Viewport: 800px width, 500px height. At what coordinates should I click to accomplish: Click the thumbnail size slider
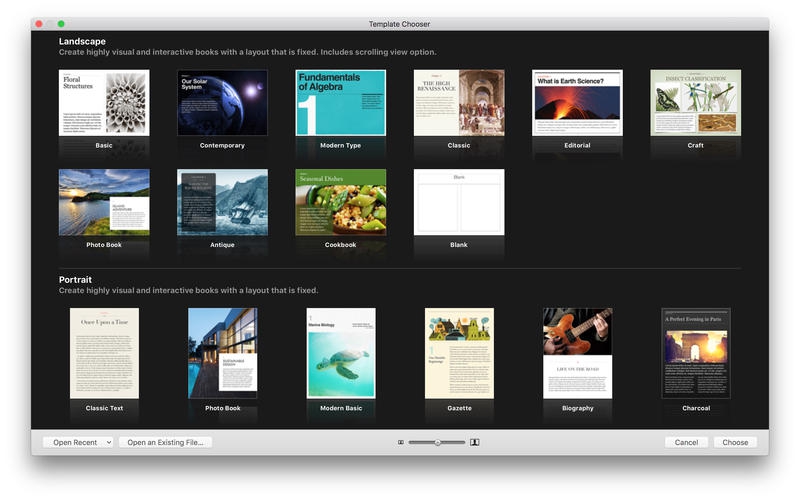tap(437, 442)
